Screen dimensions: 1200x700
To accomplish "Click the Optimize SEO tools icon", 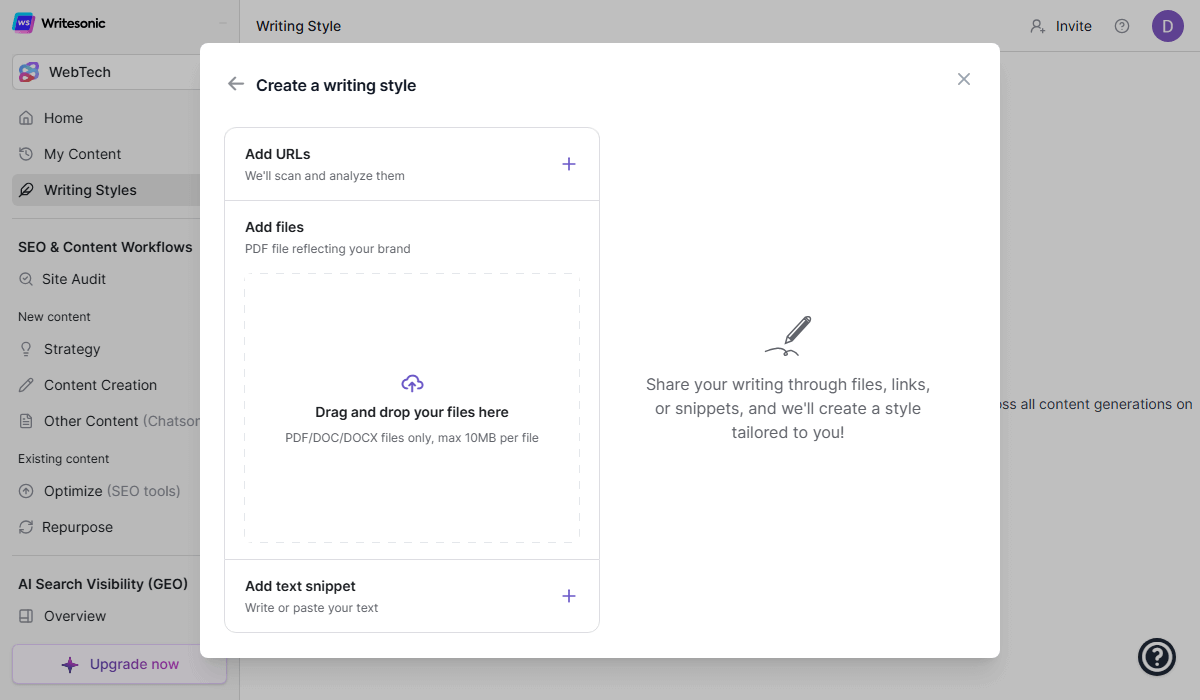I will coord(27,491).
